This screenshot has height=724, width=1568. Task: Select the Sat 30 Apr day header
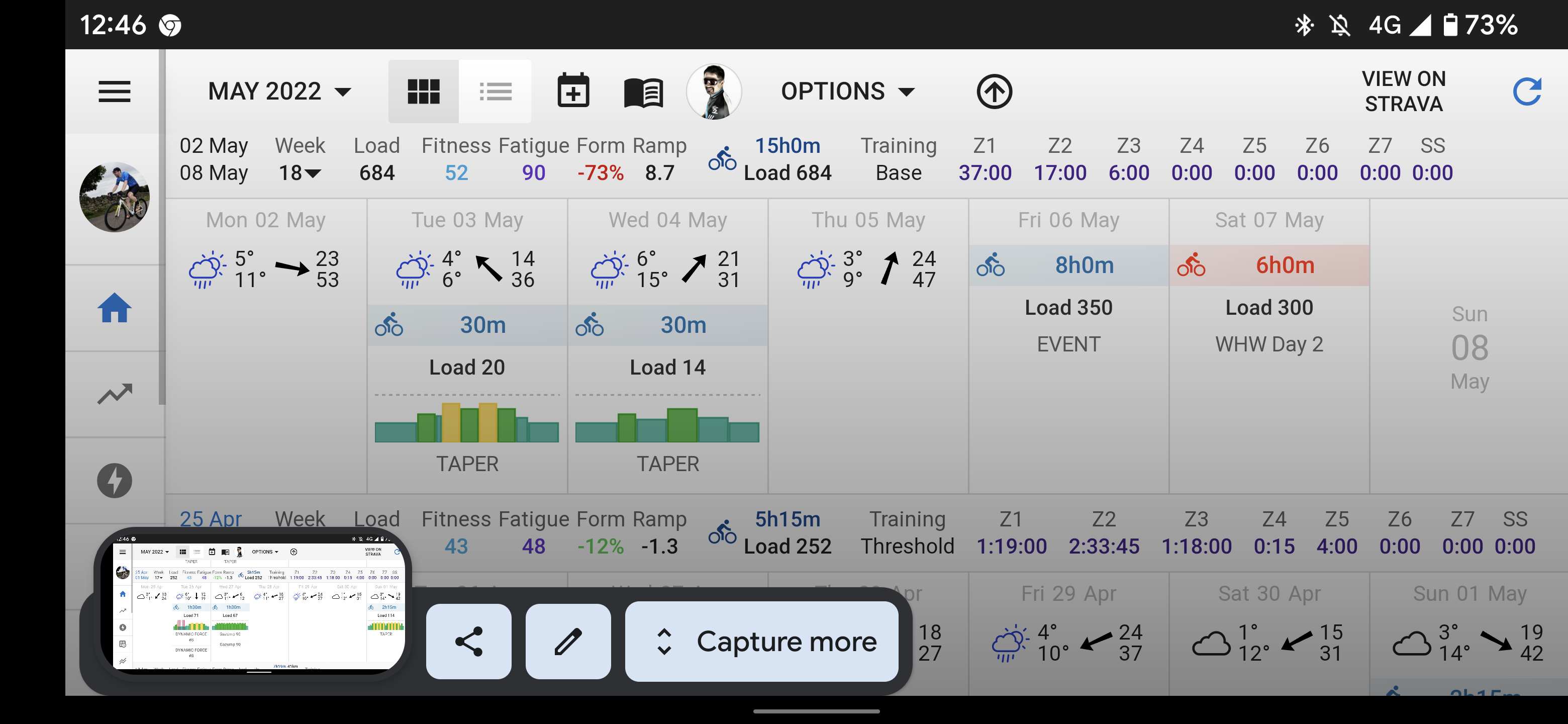pyautogui.click(x=1269, y=593)
